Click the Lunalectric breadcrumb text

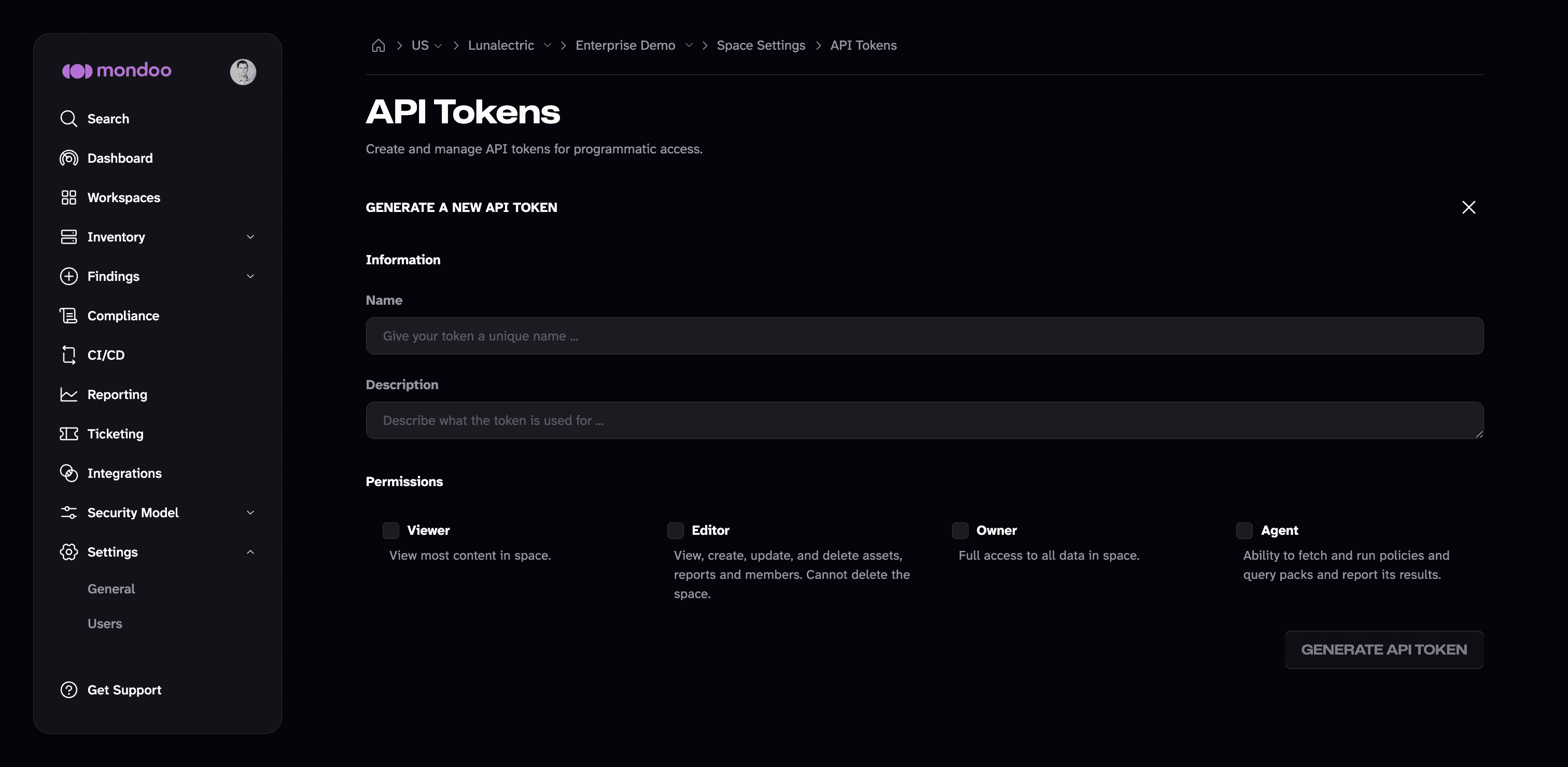pos(501,46)
